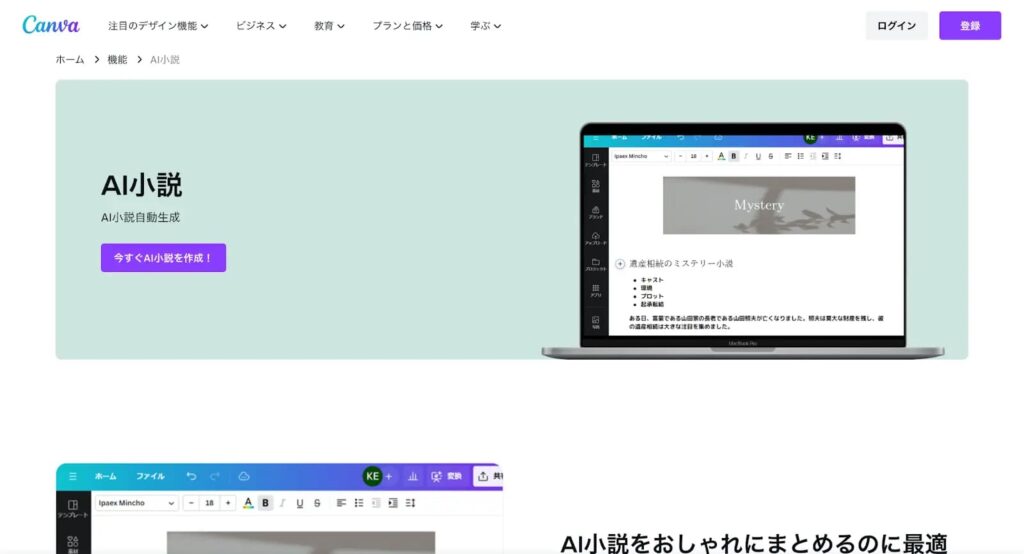1024x554 pixels.
Task: Click the 今すぐAI小説を作成！ button
Action: [163, 258]
